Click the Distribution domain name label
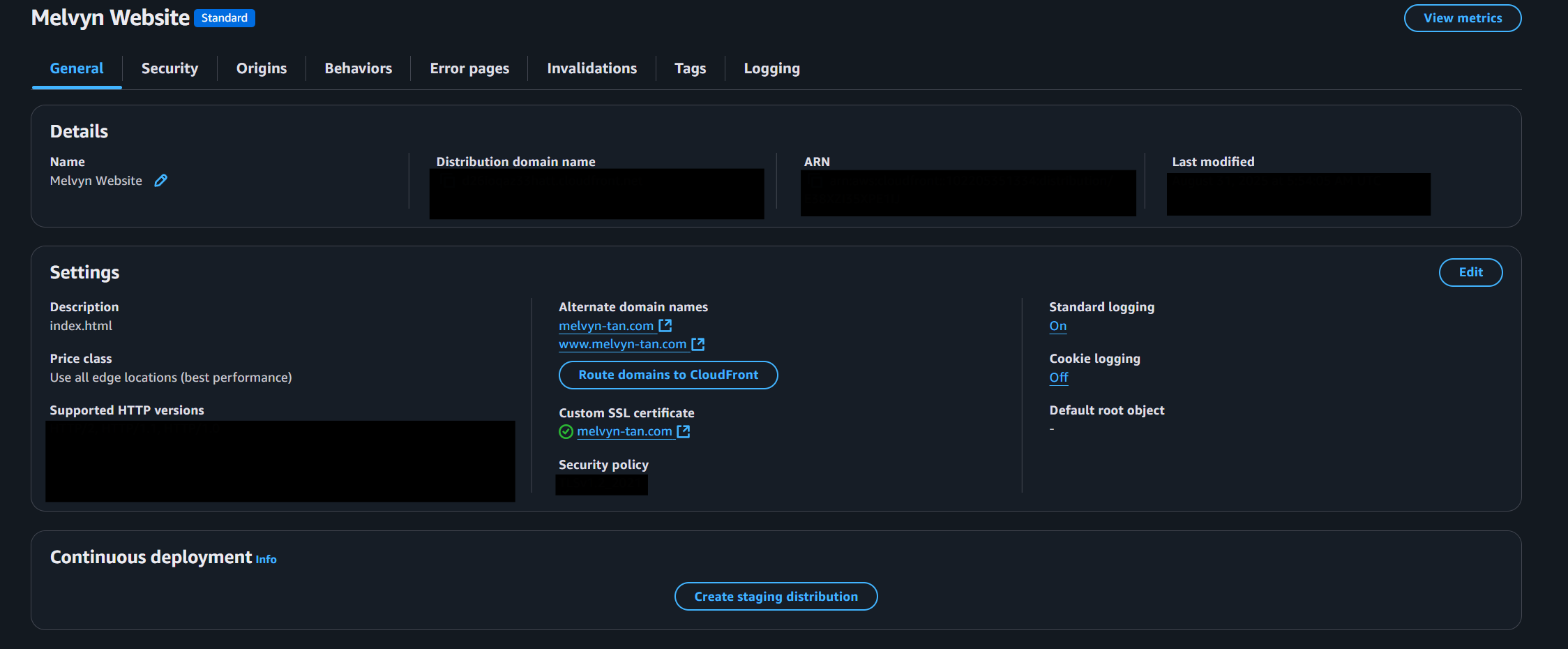The width and height of the screenshot is (1568, 649). click(515, 162)
